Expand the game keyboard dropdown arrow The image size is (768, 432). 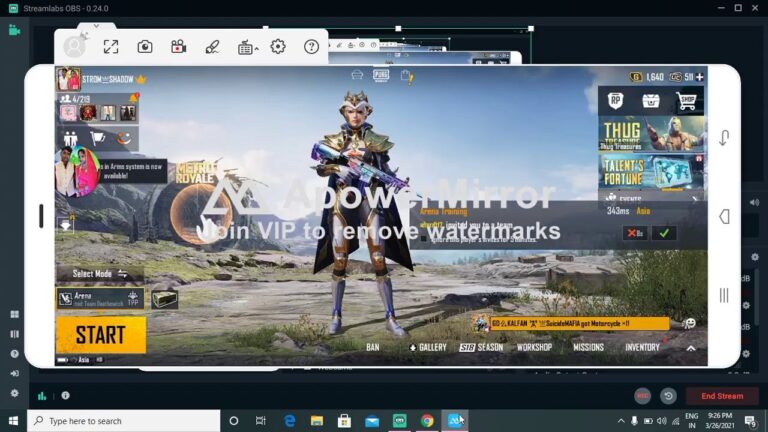[x=257, y=48]
